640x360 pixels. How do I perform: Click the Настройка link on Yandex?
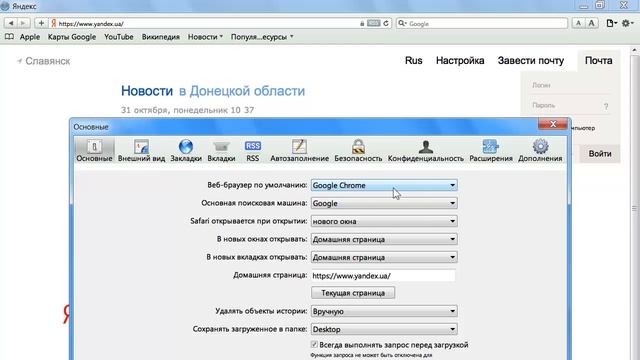(460, 60)
